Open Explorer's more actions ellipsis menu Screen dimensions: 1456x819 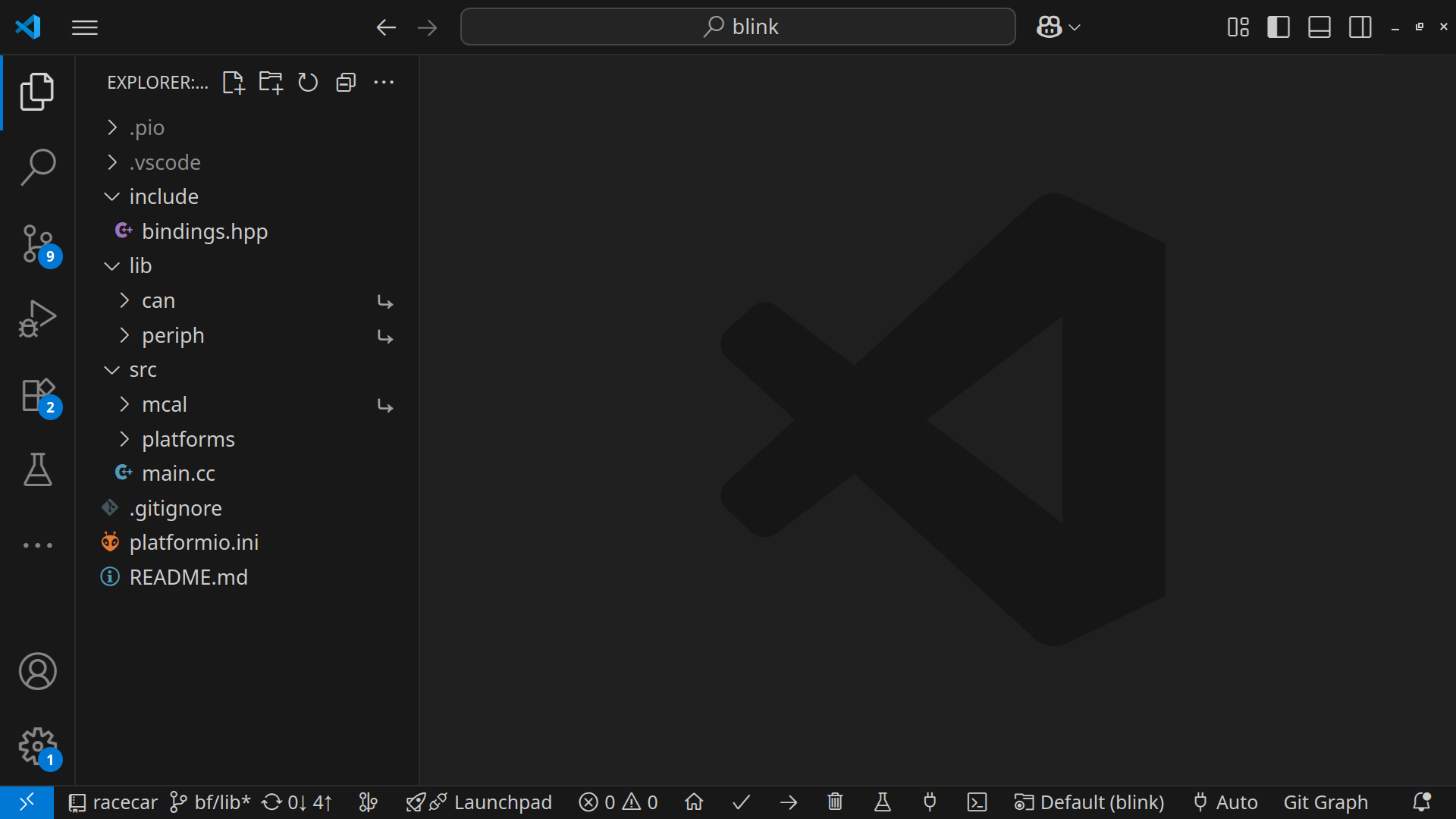[384, 83]
